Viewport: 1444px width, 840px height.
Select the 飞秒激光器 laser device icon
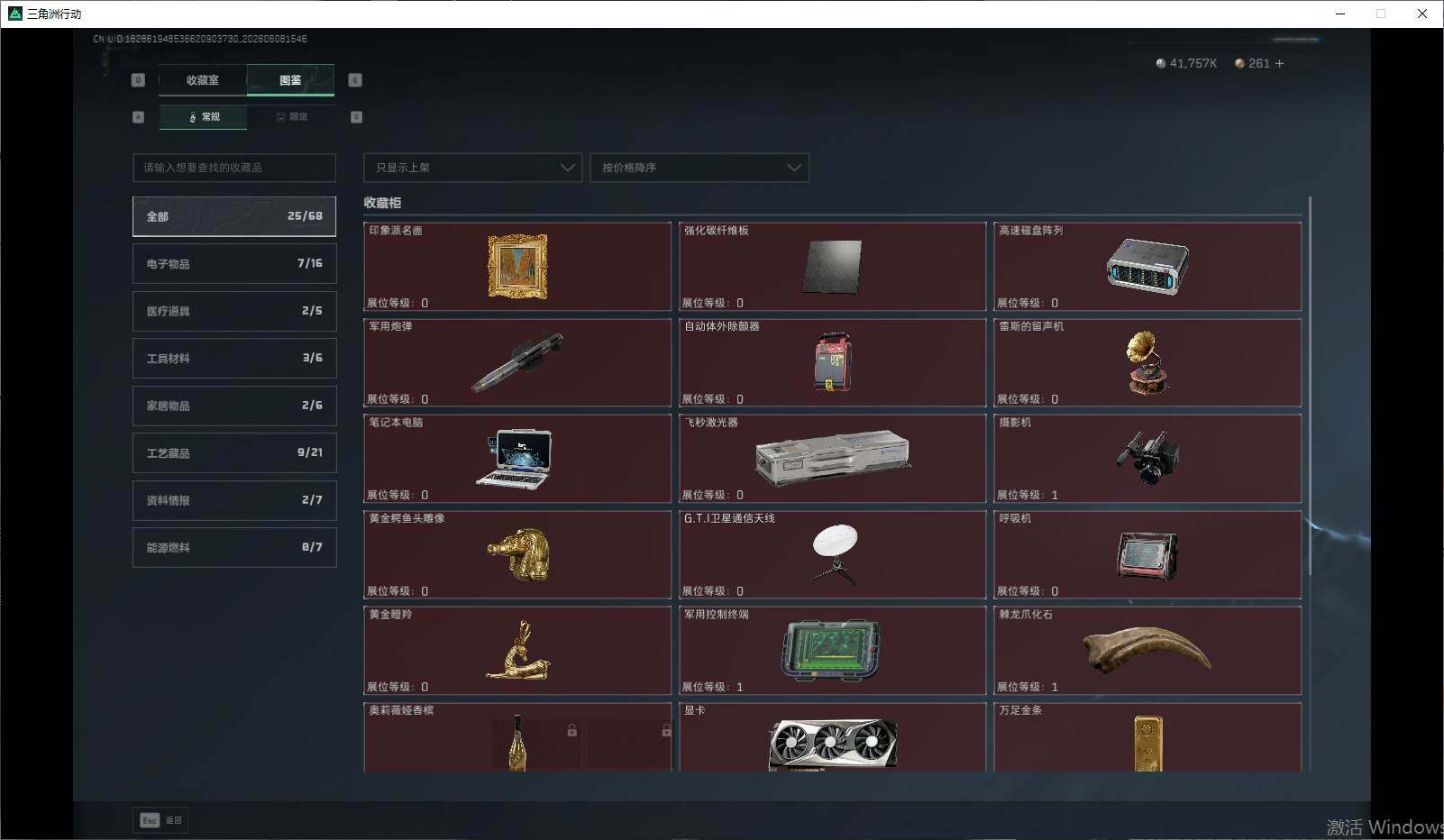tap(832, 459)
